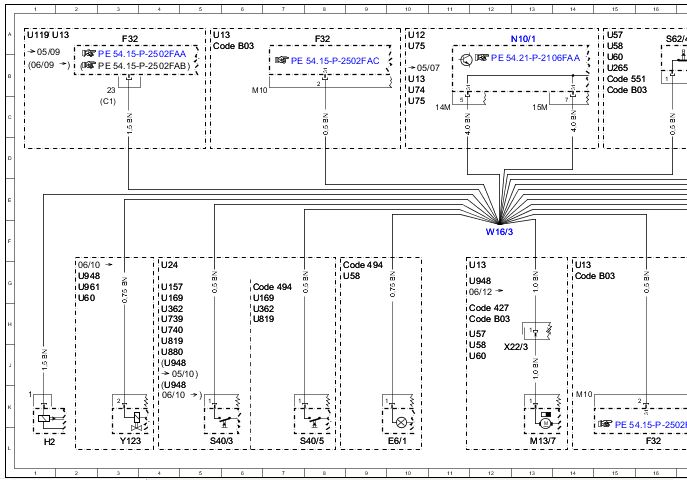Click the "H2" component label
This screenshot has width=687, height=480.
click(50, 442)
